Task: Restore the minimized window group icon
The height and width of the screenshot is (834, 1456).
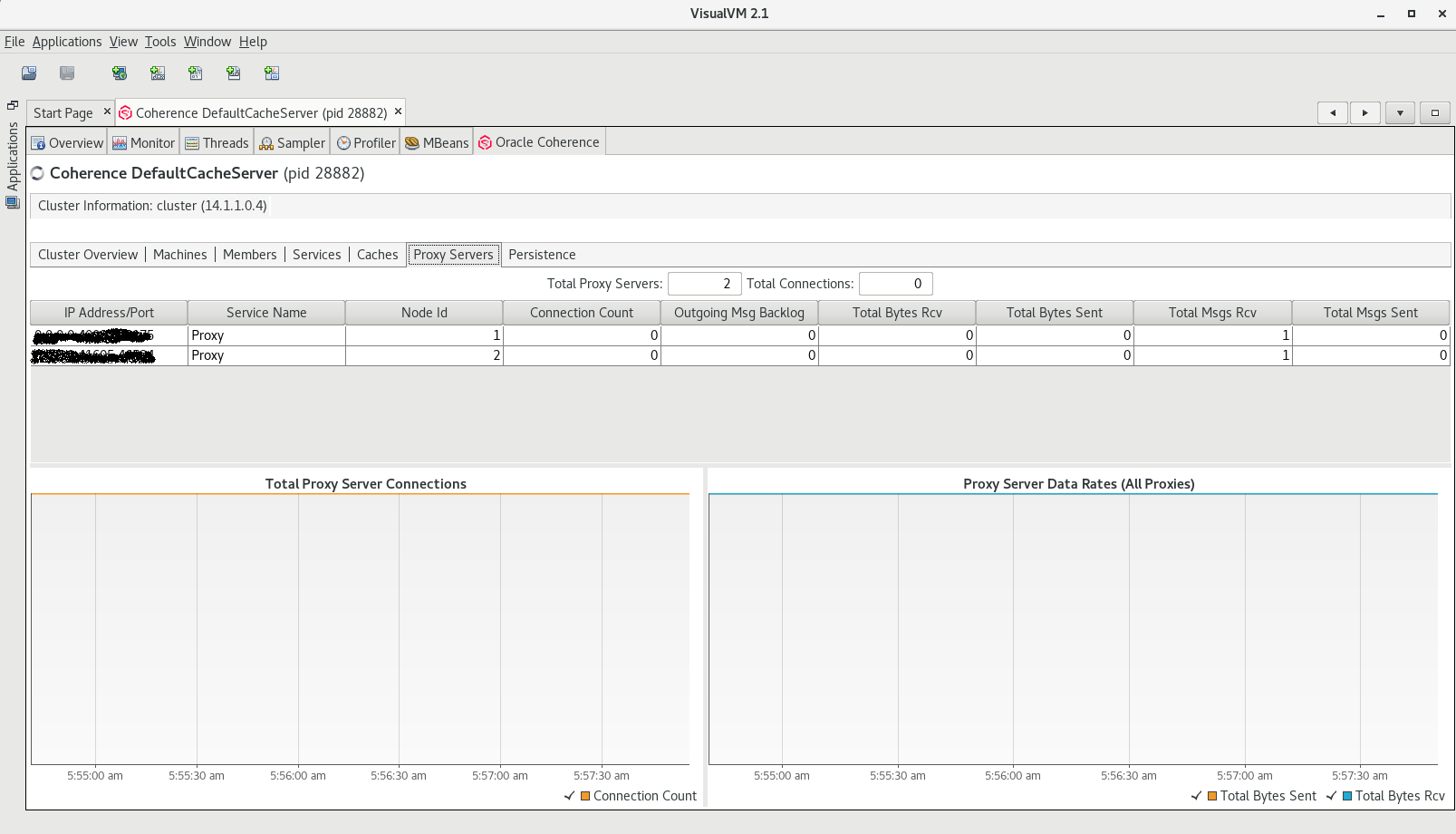Action: tap(13, 105)
